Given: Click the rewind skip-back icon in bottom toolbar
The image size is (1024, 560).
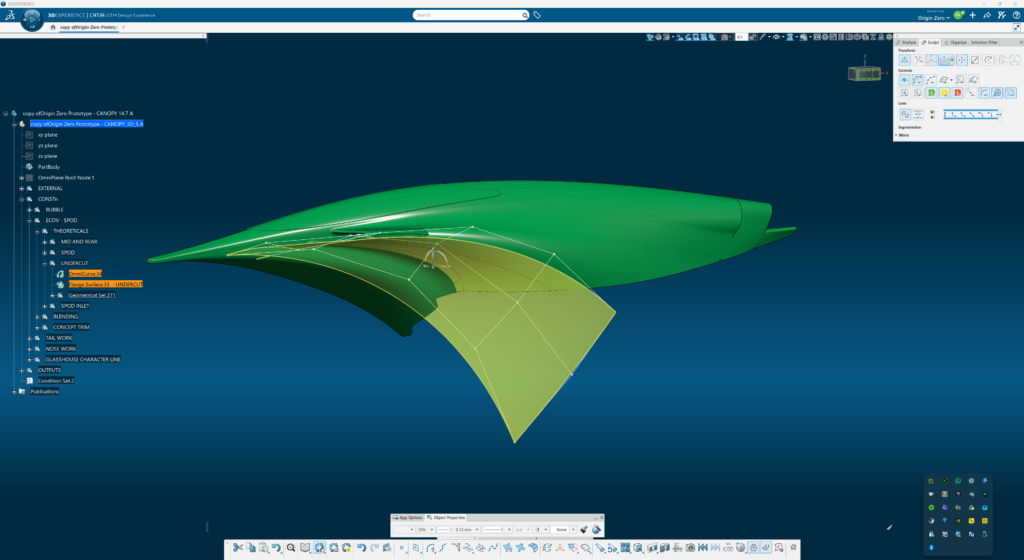Looking at the screenshot, I should point(703,547).
